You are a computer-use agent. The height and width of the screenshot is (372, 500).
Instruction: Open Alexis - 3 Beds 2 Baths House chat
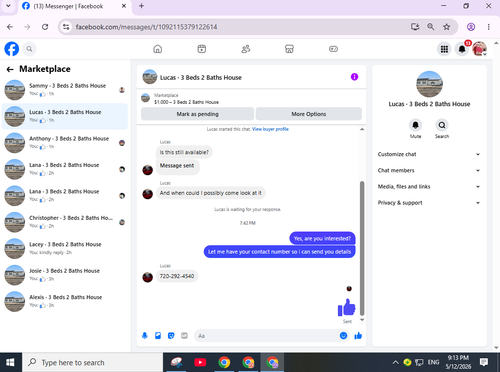coord(65,301)
